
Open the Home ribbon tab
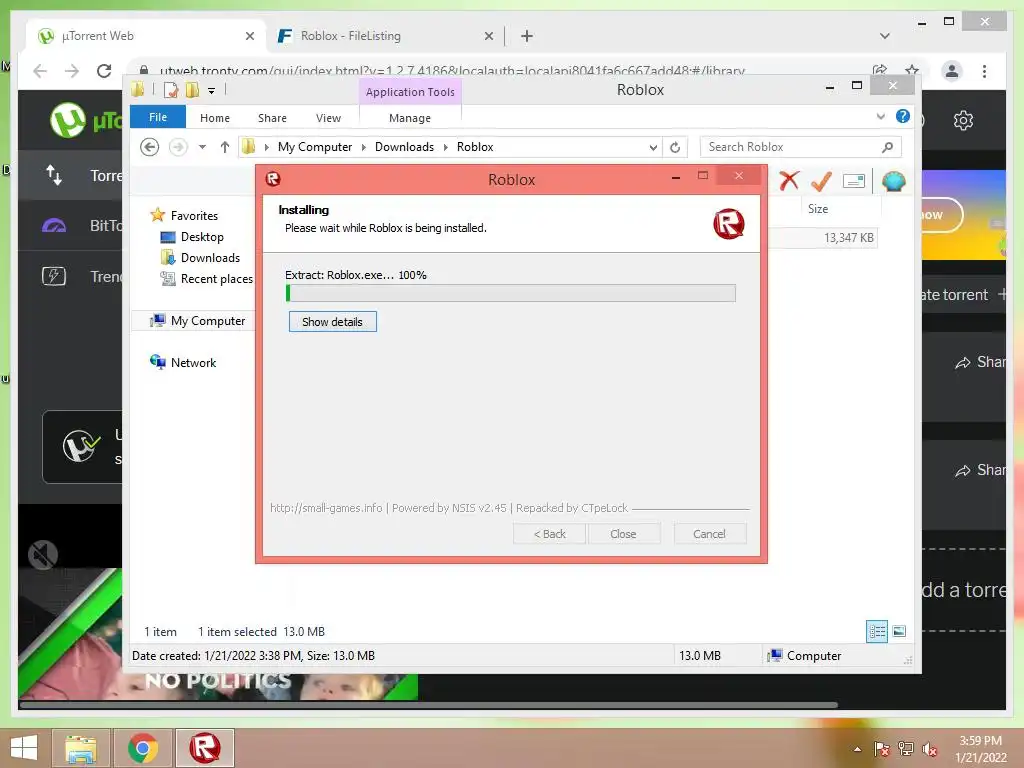[x=215, y=118]
